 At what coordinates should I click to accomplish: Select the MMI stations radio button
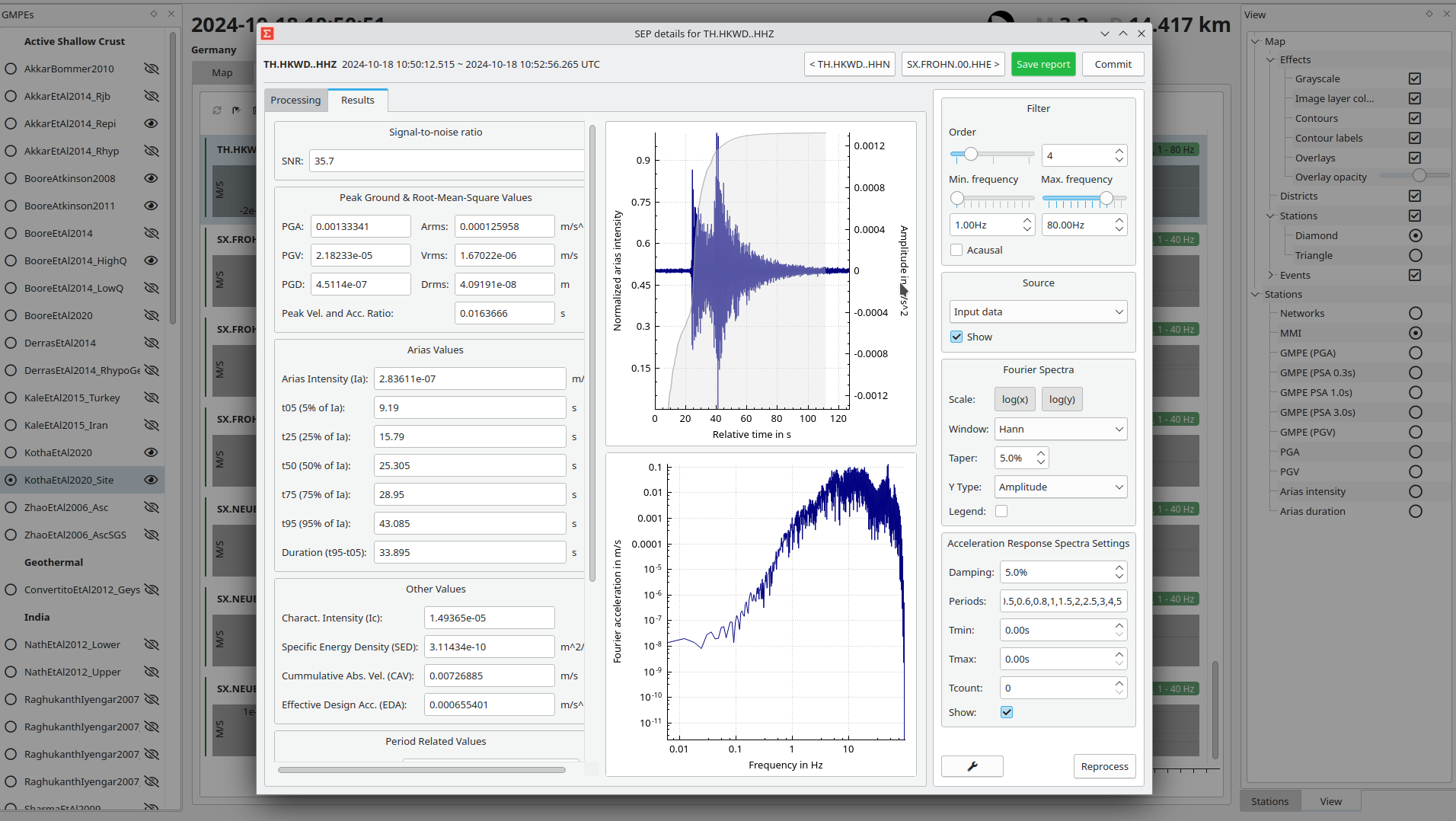click(x=1415, y=333)
